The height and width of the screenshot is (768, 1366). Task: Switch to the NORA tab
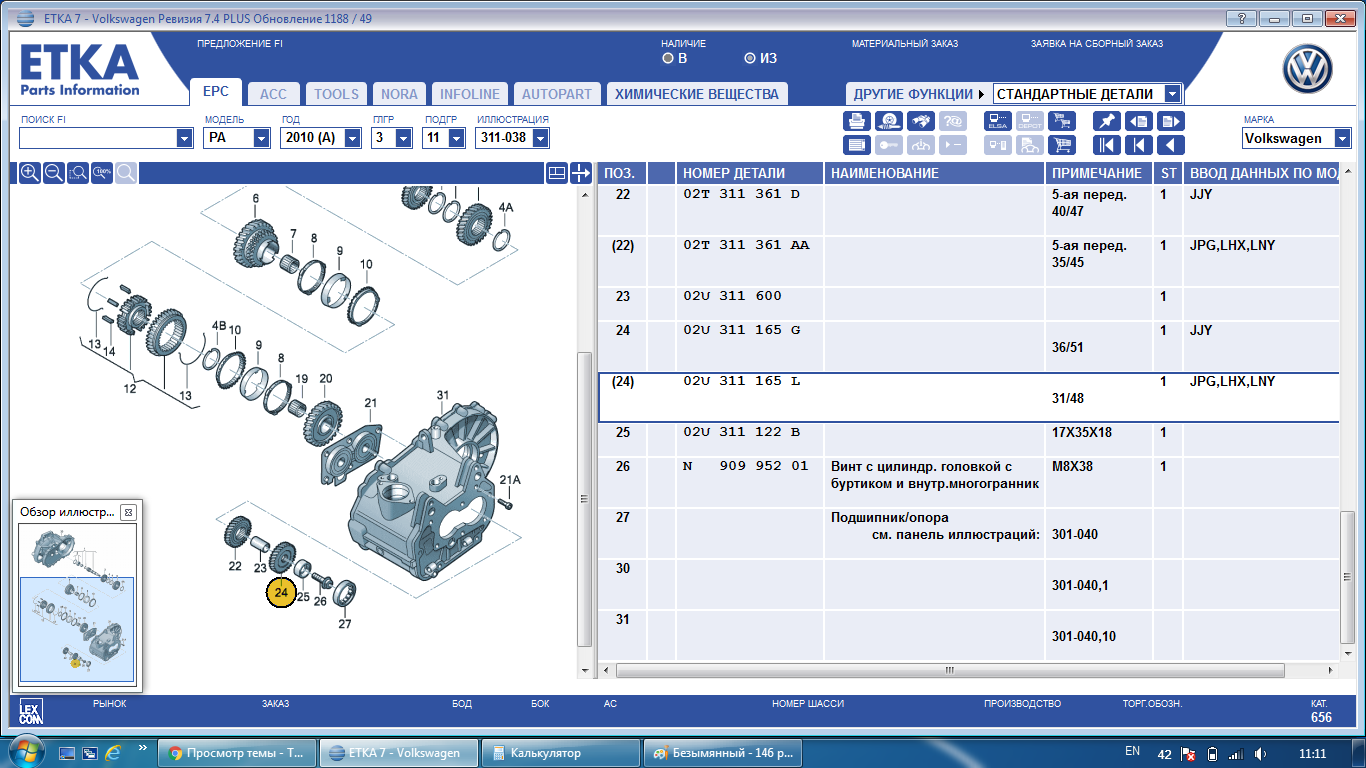400,94
